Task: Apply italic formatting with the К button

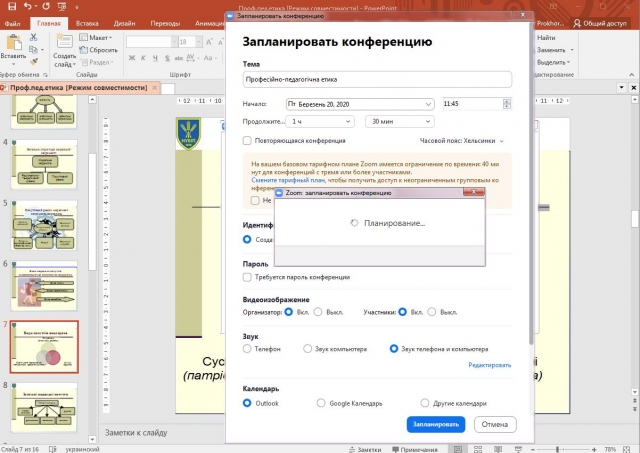Action: [x=144, y=58]
